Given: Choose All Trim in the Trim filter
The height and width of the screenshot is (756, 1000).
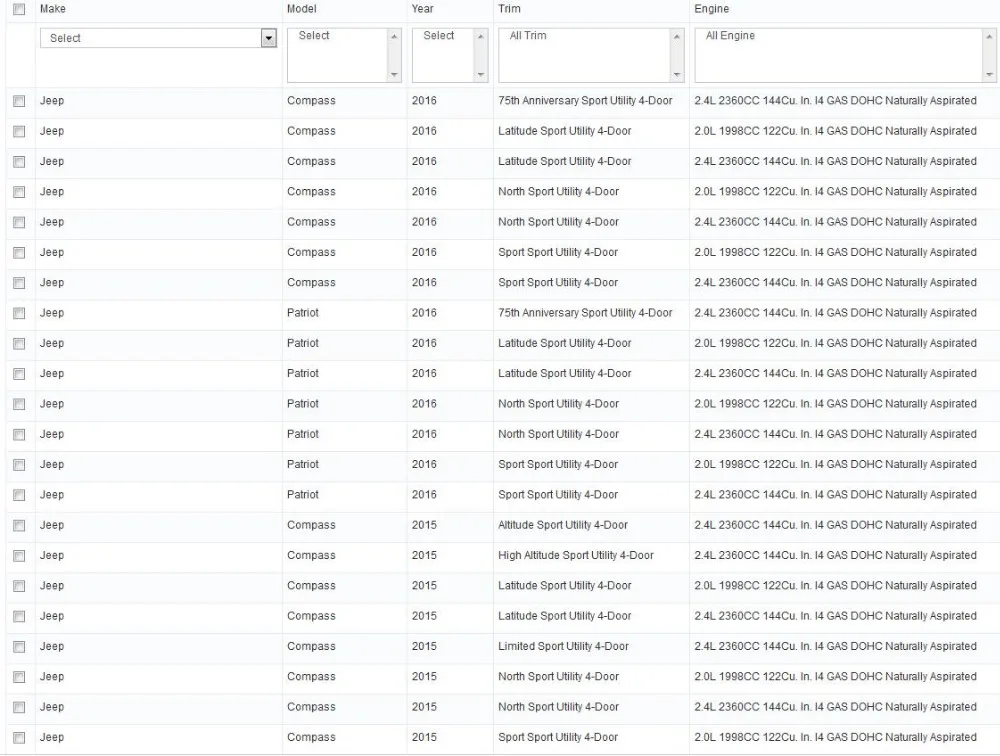Looking at the screenshot, I should point(528,36).
